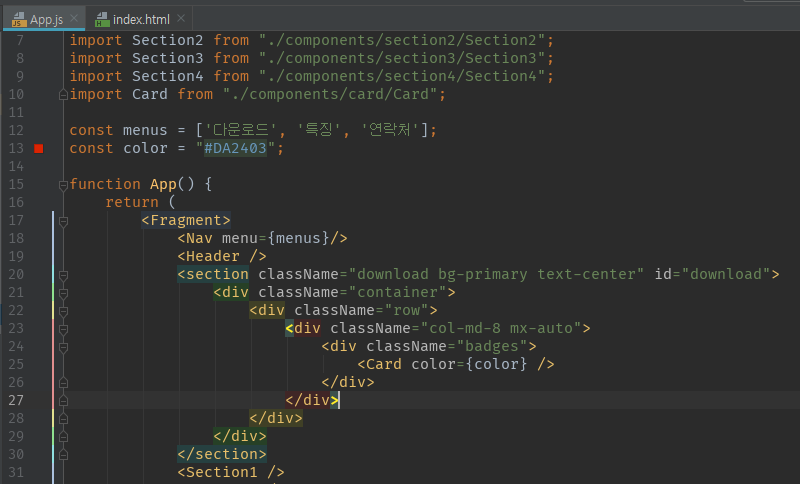The height and width of the screenshot is (484, 800).
Task: Click the path "./components/section3/Section3"
Action: coord(402,58)
